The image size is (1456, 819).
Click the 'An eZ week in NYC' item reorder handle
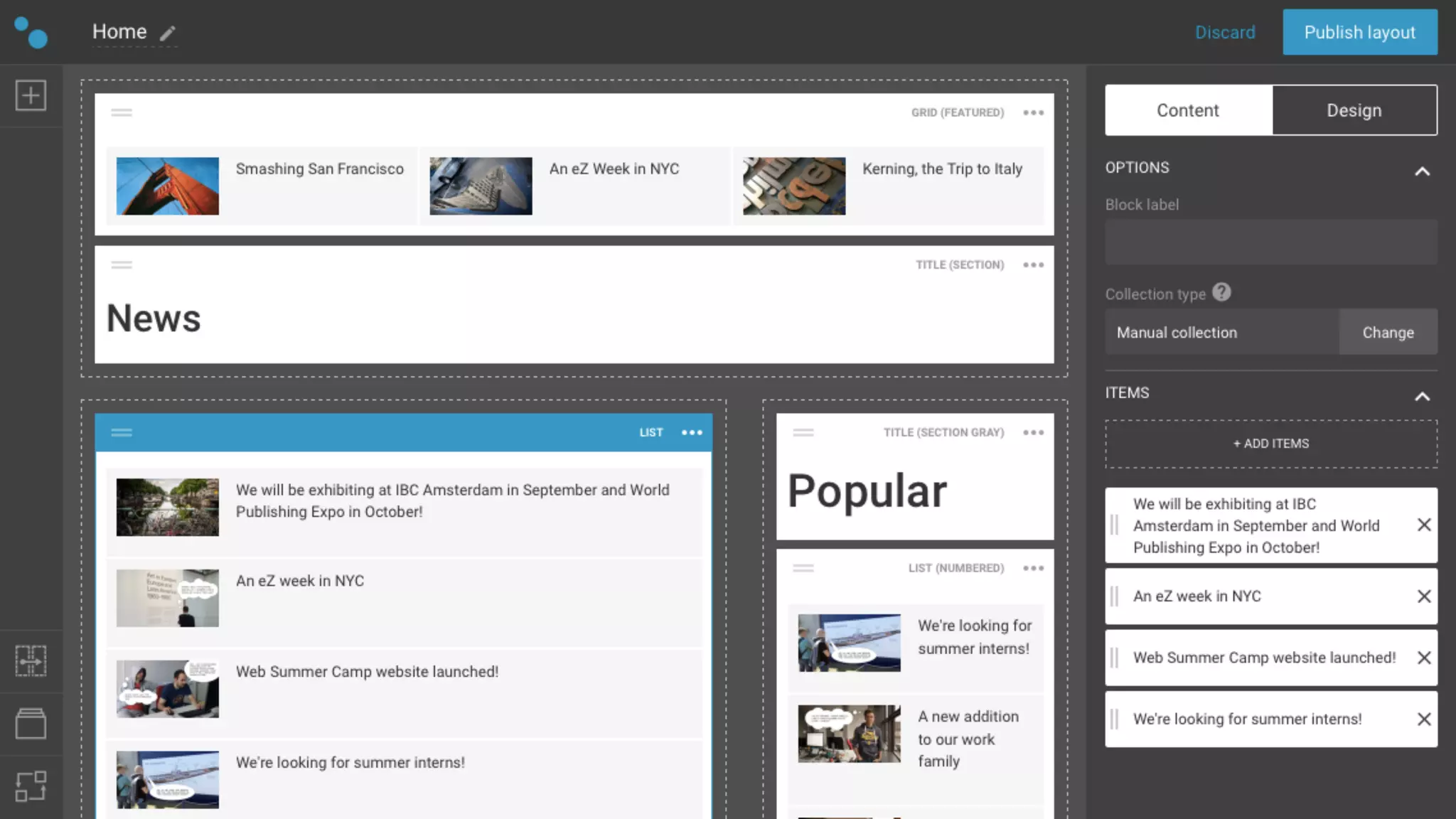point(1115,596)
